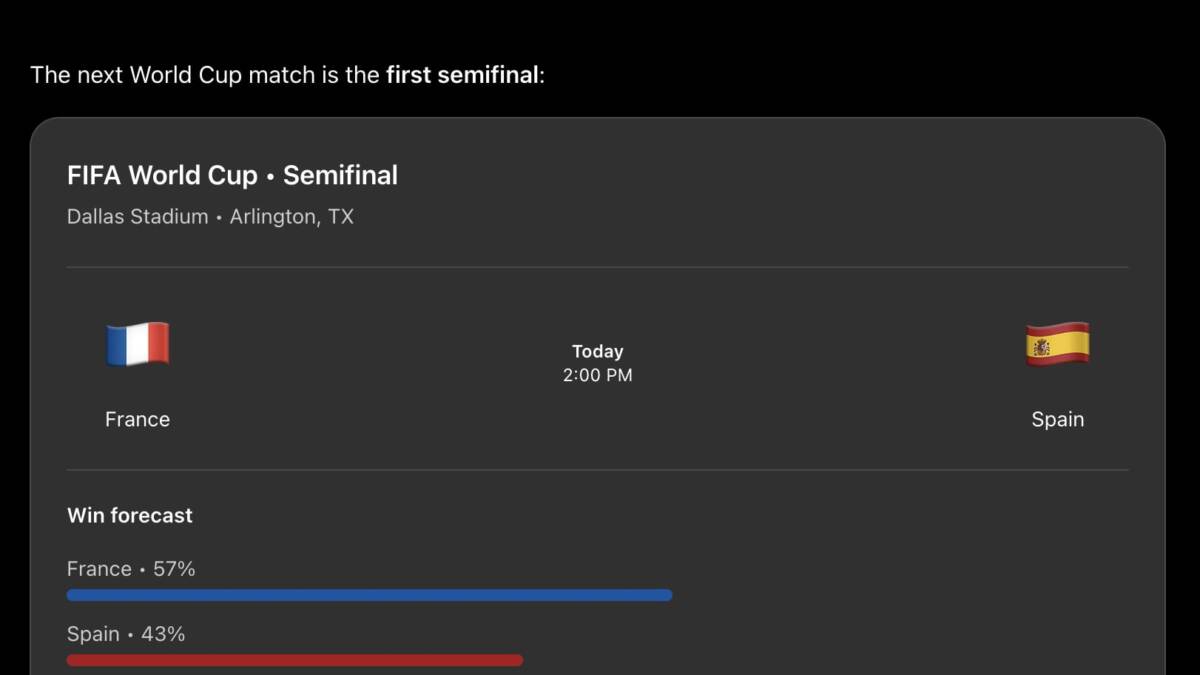Click the 2:00 PM kickoff time
Image resolution: width=1200 pixels, height=675 pixels.
(598, 375)
